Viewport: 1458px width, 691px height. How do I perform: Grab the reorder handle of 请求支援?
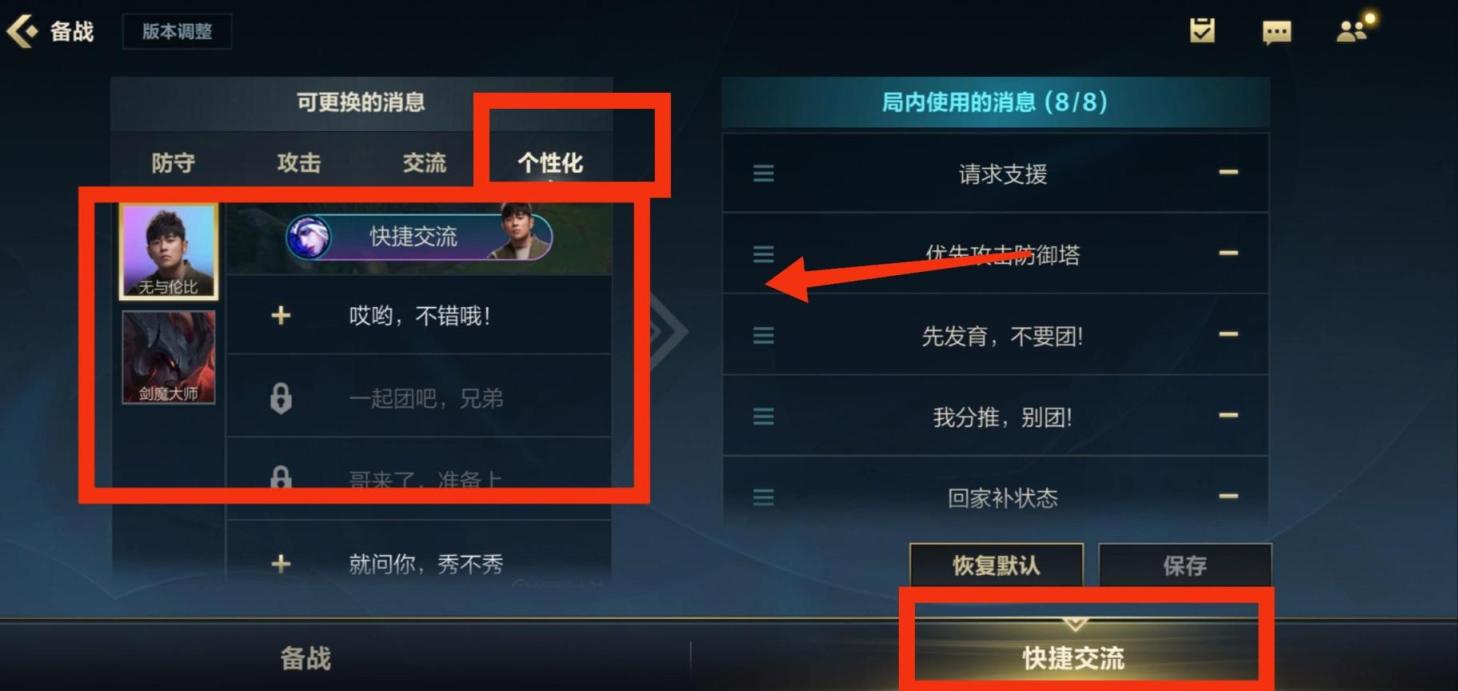click(x=763, y=174)
